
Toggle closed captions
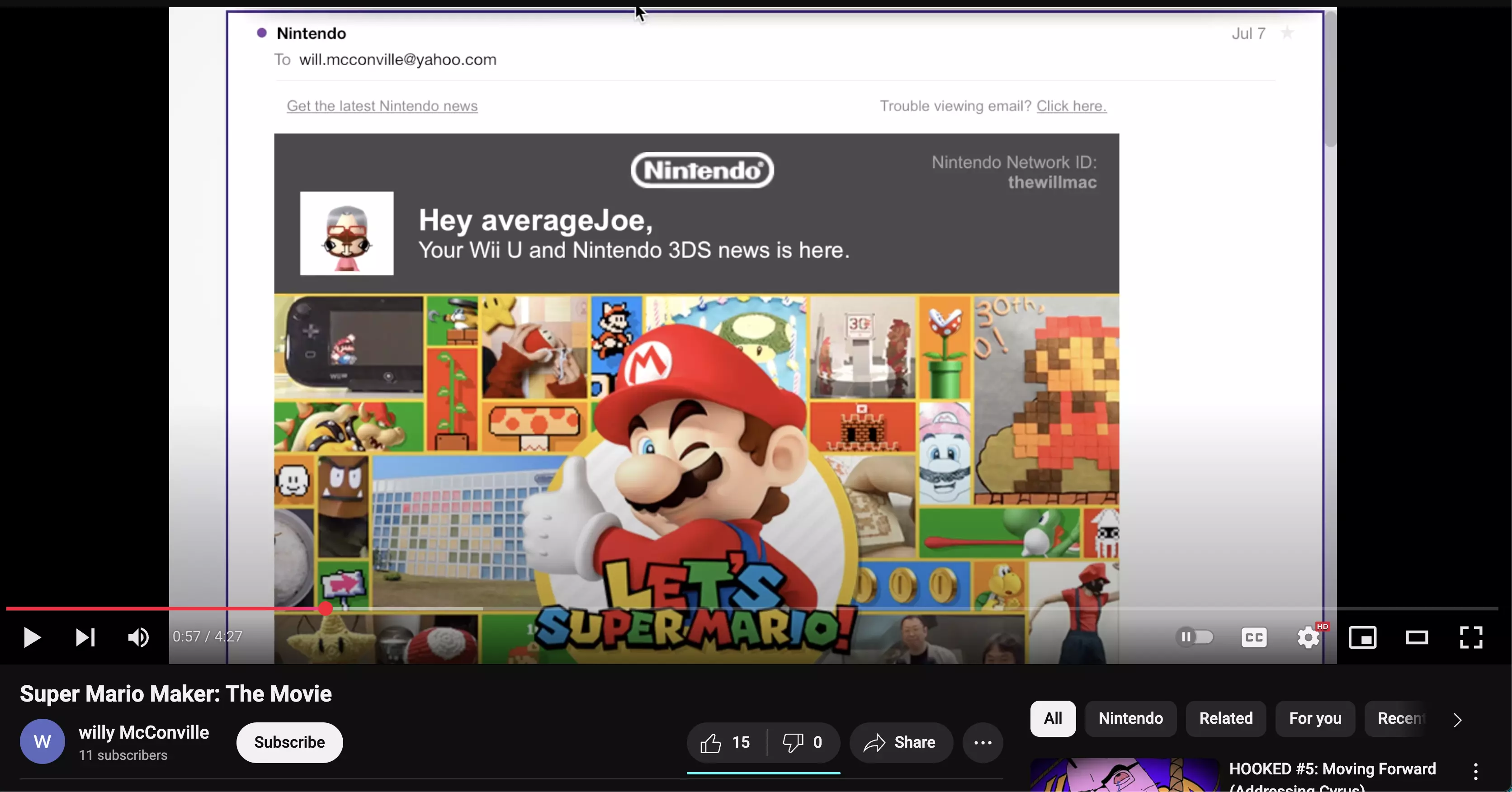(1254, 638)
